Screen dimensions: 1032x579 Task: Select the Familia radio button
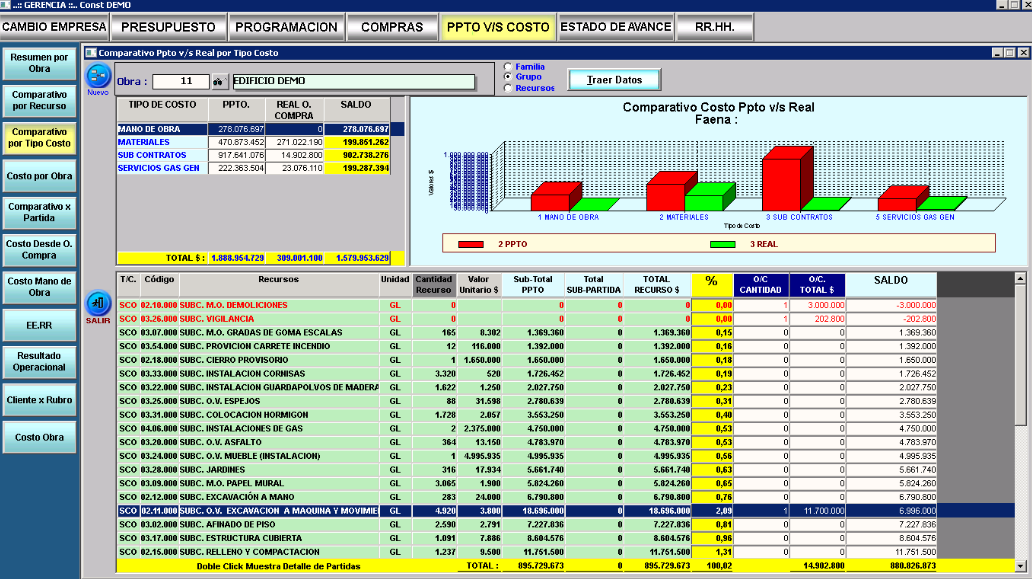pos(508,67)
